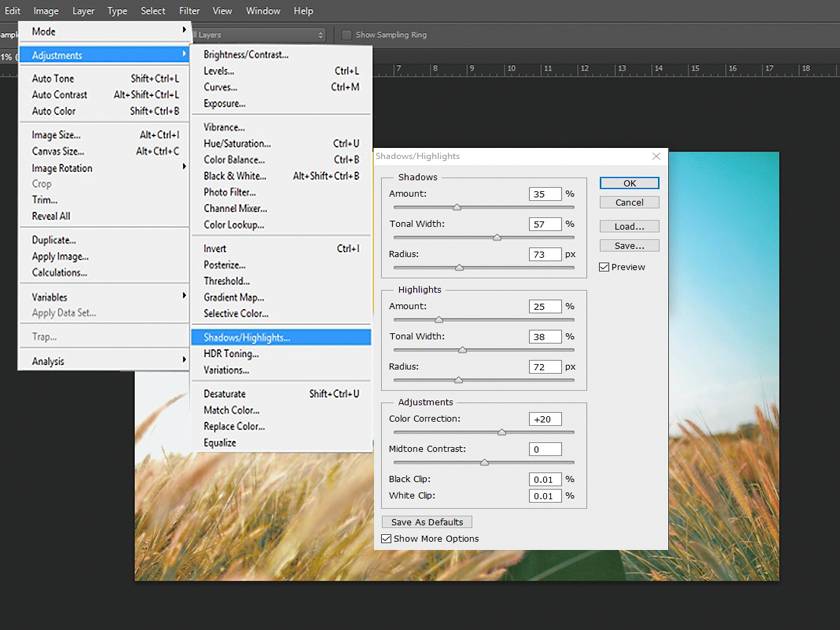Viewport: 840px width, 630px height.
Task: Click Desaturate in the Adjustments submenu
Action: coord(224,394)
